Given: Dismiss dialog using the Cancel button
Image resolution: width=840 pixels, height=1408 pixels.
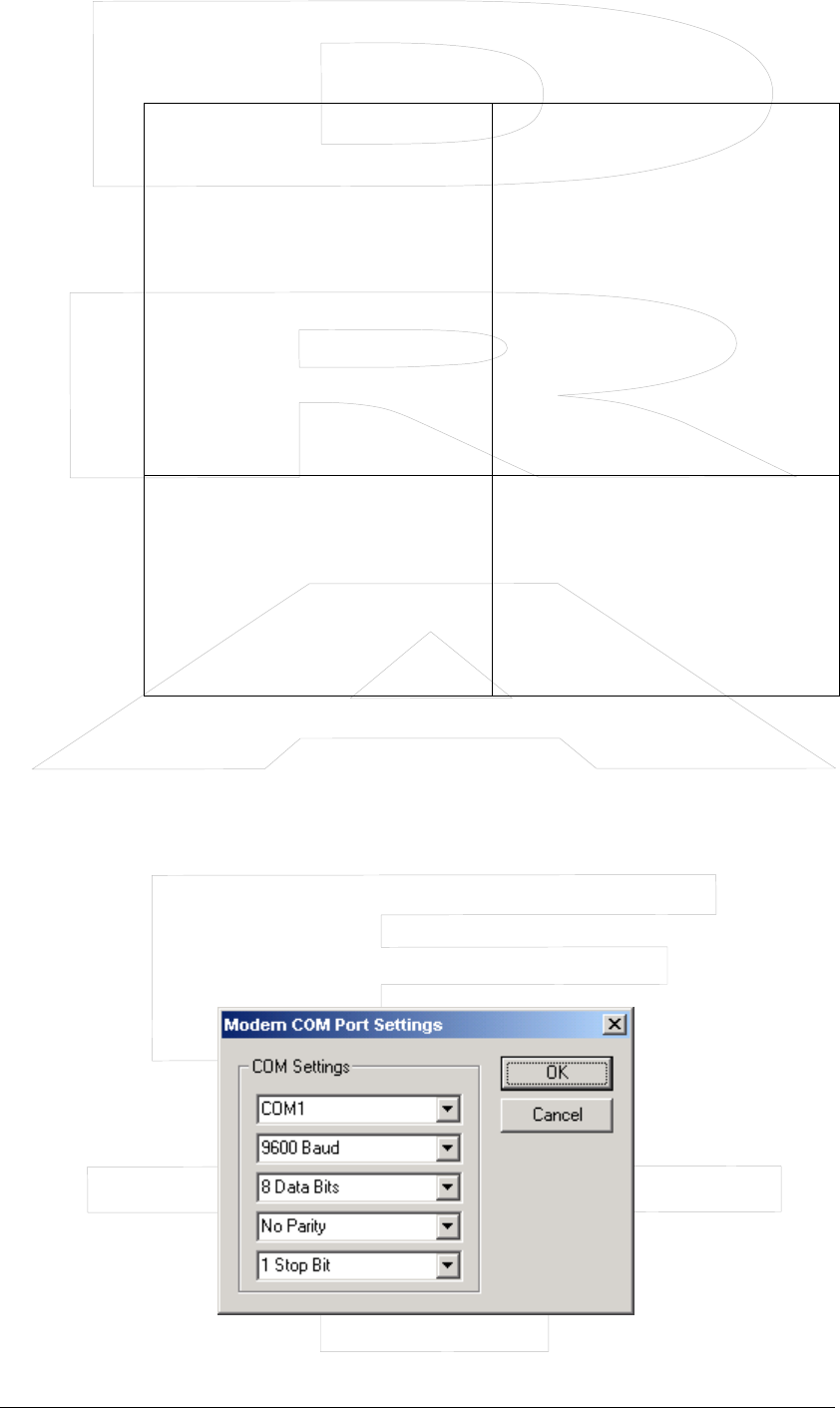Looking at the screenshot, I should click(x=557, y=1115).
